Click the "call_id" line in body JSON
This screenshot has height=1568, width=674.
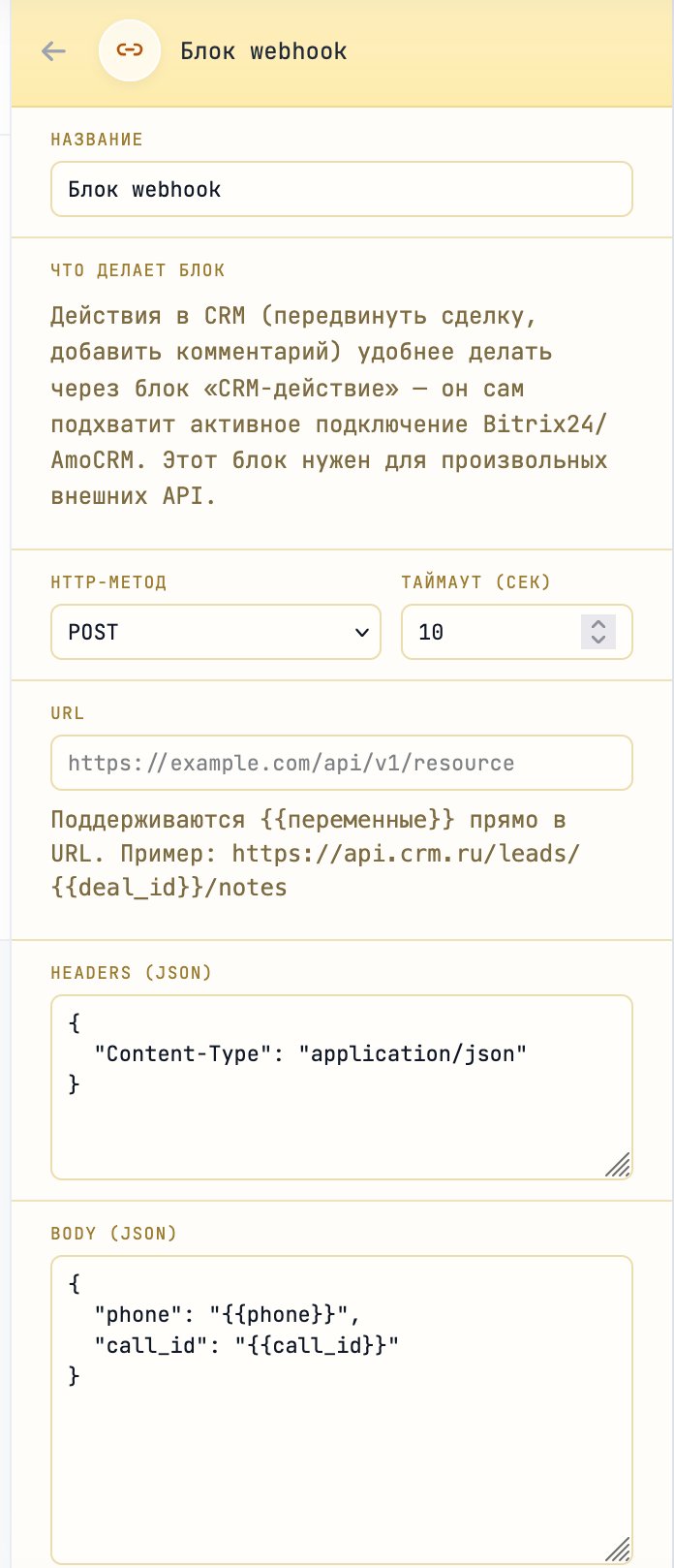[x=246, y=1345]
